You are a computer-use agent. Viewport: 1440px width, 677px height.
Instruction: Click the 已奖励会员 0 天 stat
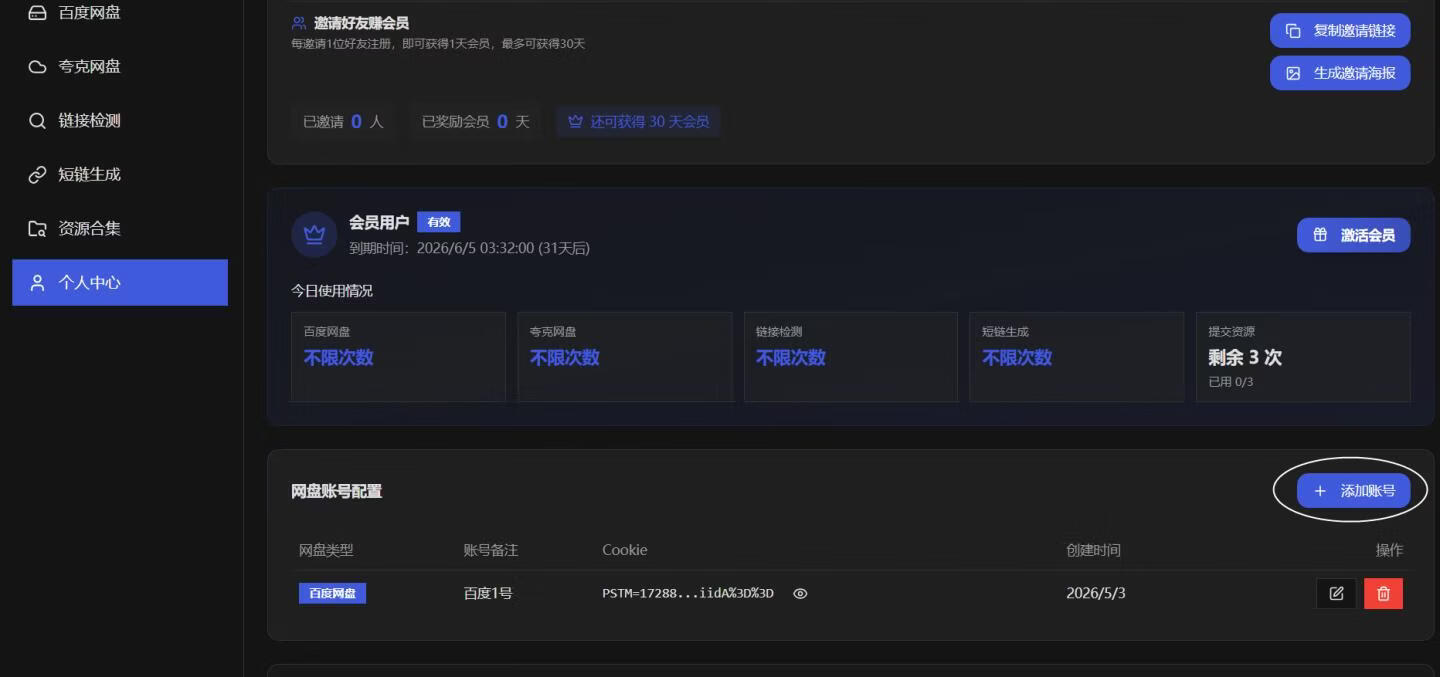[475, 121]
